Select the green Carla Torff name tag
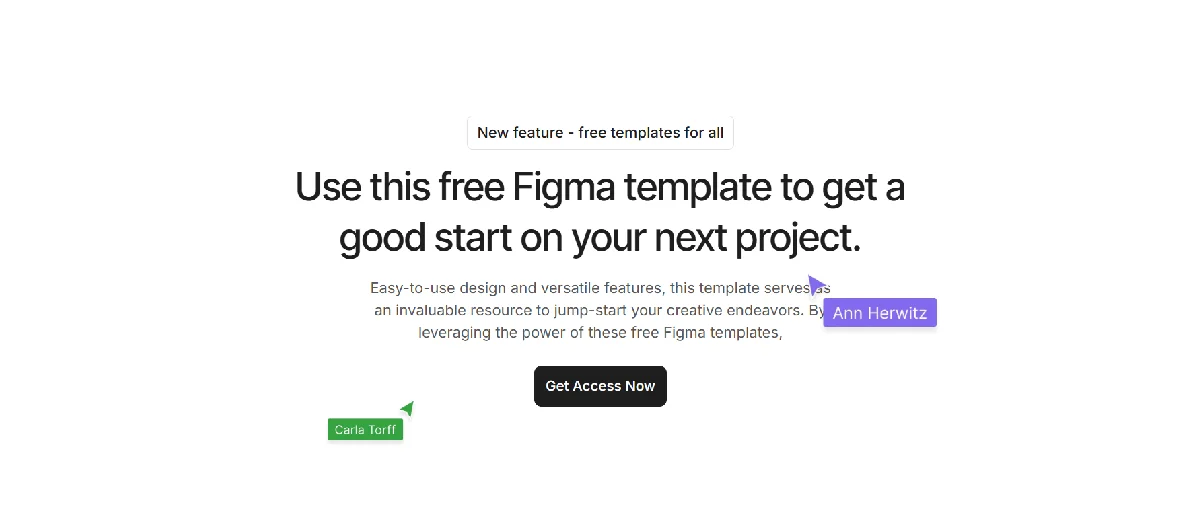Viewport: 1200px width, 520px height. click(x=365, y=430)
